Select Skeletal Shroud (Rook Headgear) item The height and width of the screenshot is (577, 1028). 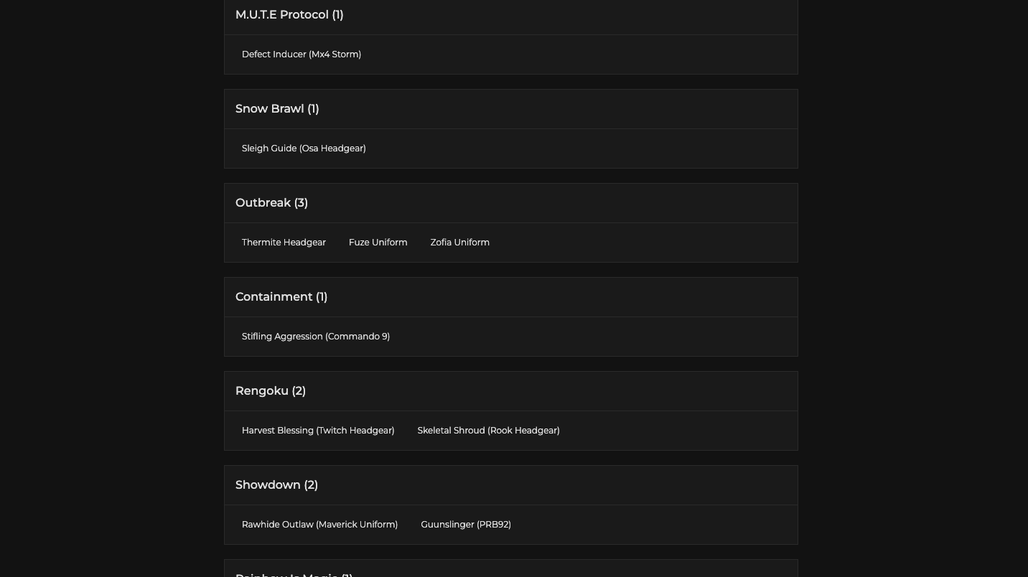point(488,431)
